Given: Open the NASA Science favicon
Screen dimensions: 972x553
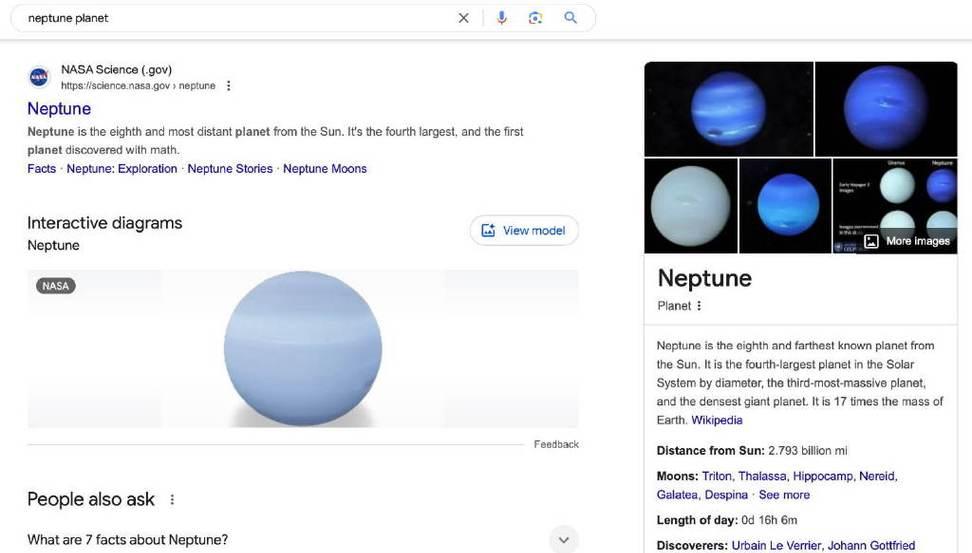Looking at the screenshot, I should click(39, 77).
